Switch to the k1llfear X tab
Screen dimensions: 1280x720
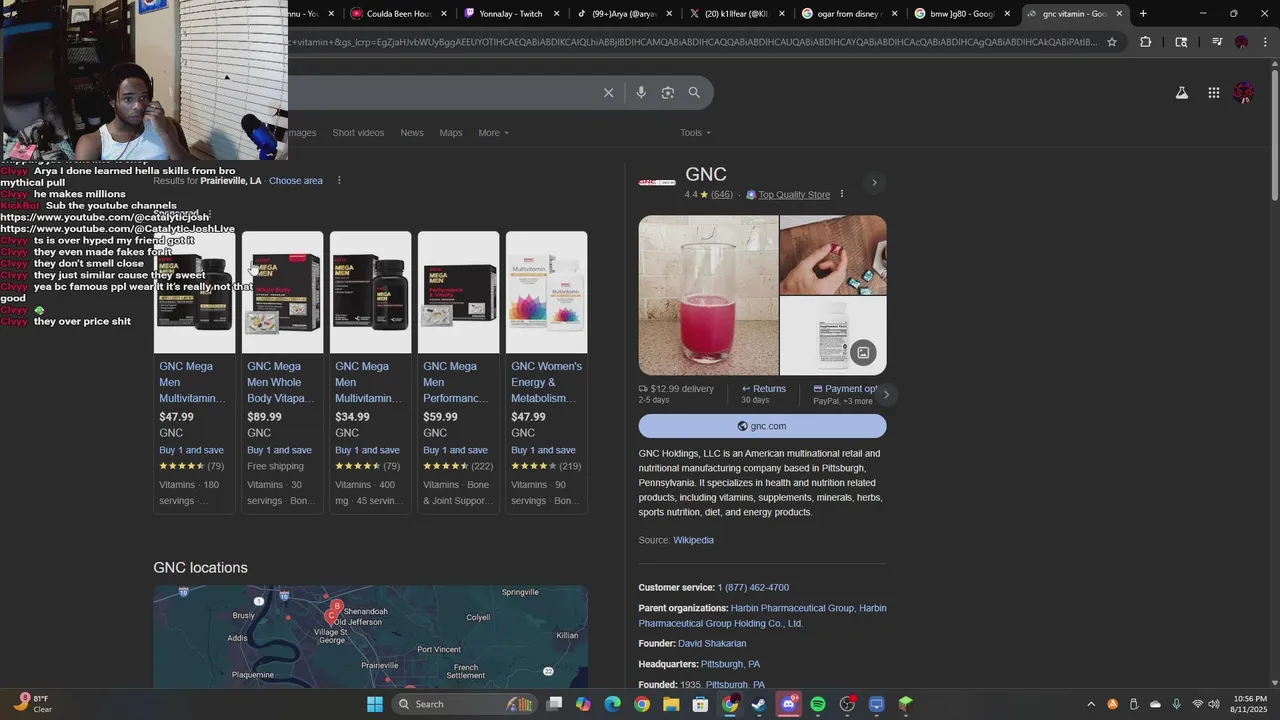(x=736, y=14)
